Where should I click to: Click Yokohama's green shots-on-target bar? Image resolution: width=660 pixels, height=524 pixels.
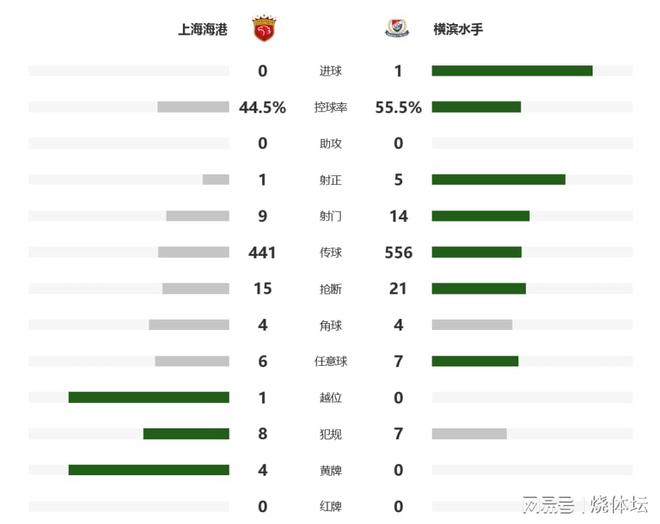(498, 180)
